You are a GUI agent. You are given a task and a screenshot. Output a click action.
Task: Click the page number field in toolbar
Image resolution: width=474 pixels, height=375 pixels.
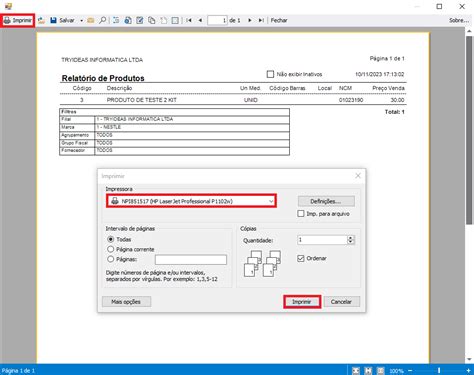(x=217, y=20)
